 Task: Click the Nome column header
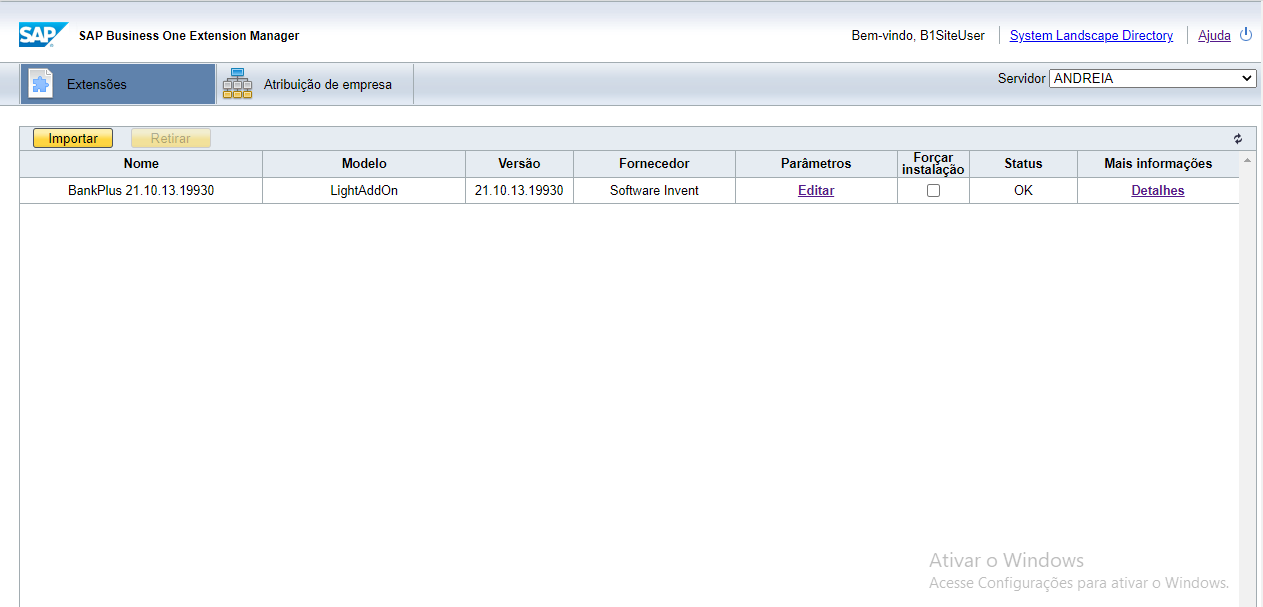pos(141,164)
